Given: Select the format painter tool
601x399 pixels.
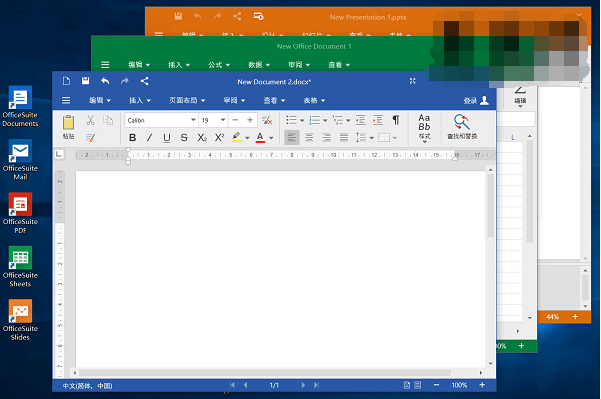Looking at the screenshot, I should pyautogui.click(x=90, y=137).
